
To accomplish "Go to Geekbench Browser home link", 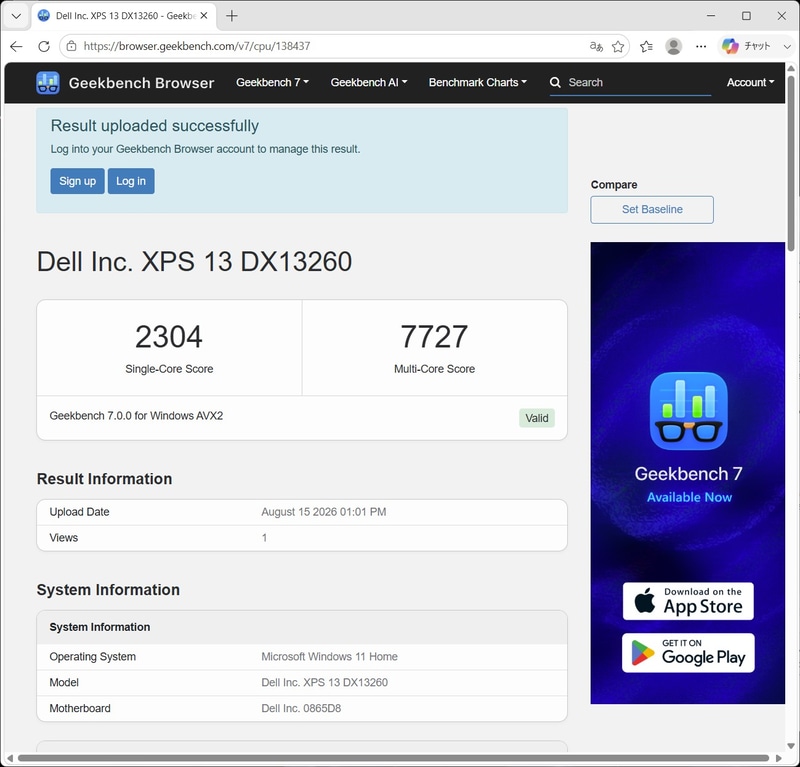I will [141, 83].
